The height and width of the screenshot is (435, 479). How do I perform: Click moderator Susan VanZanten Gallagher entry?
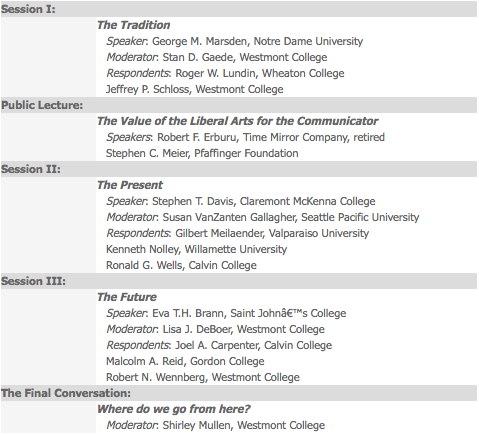pos(263,217)
